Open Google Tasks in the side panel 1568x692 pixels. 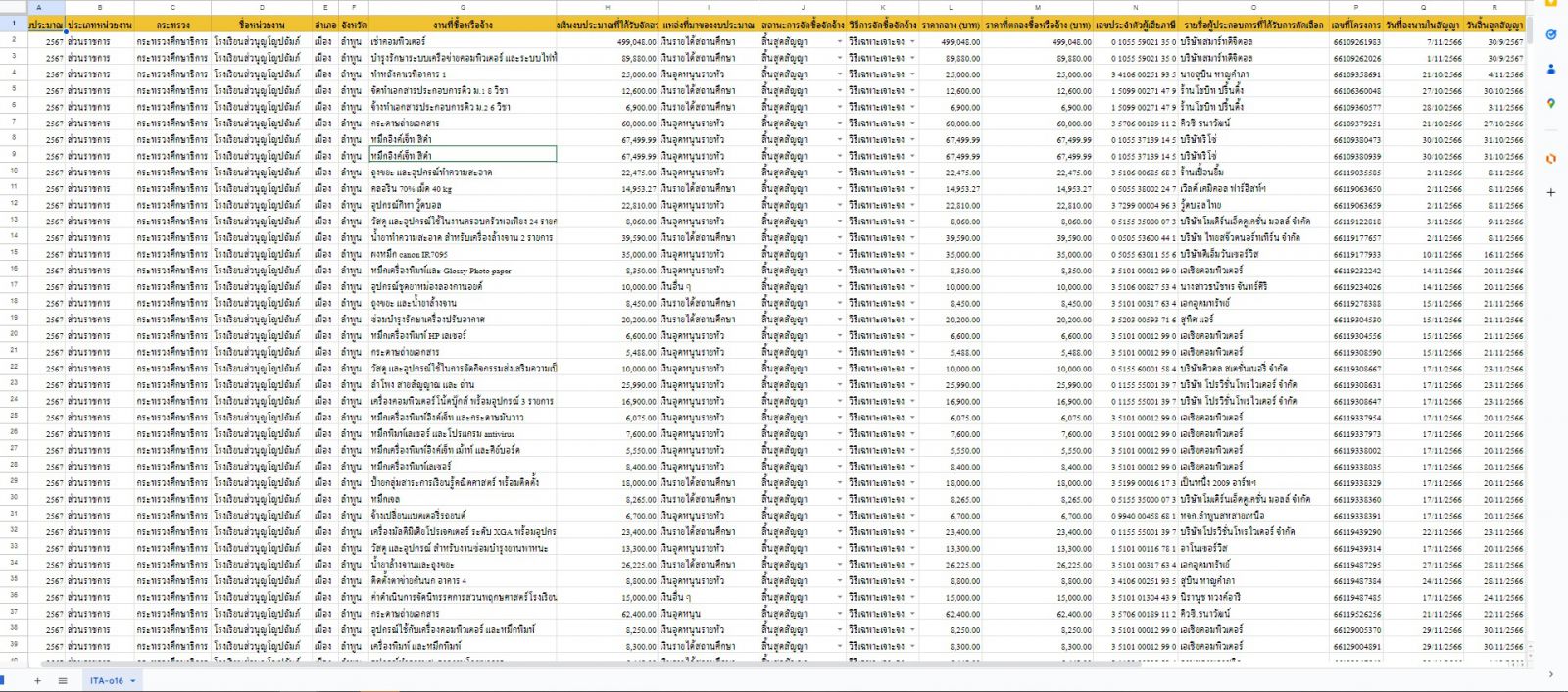click(1550, 35)
